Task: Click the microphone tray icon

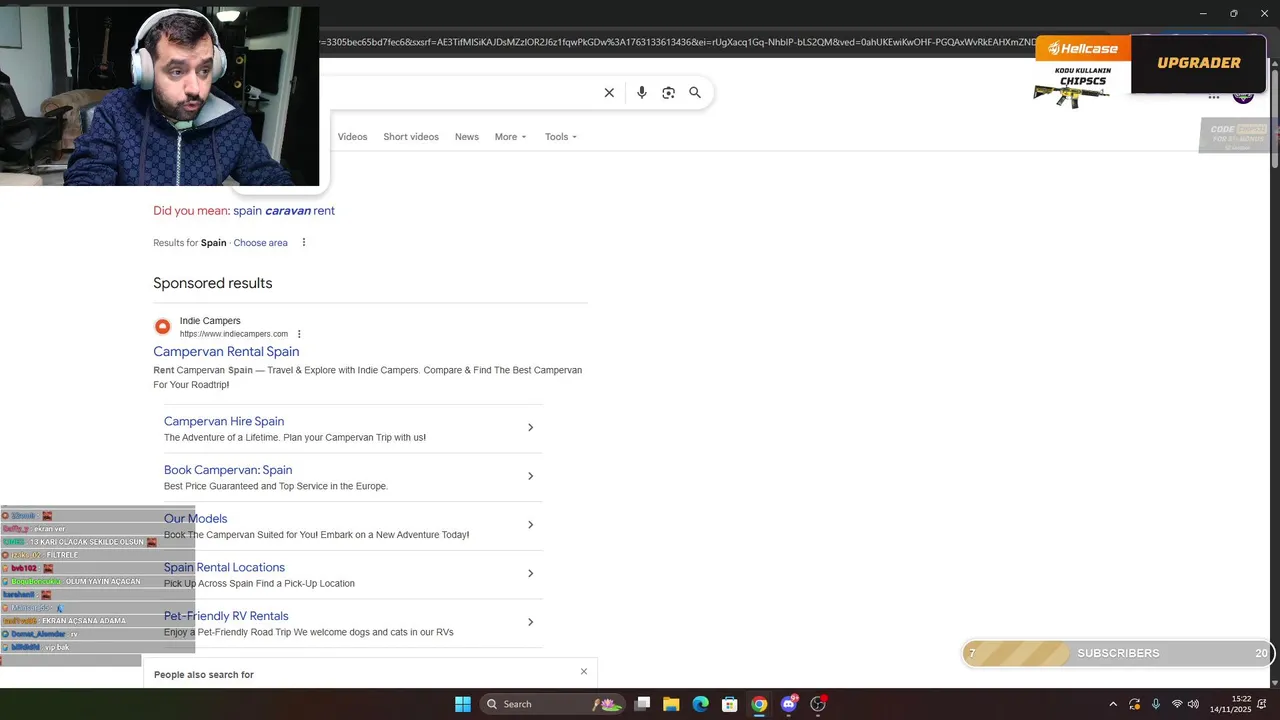Action: tap(1156, 704)
